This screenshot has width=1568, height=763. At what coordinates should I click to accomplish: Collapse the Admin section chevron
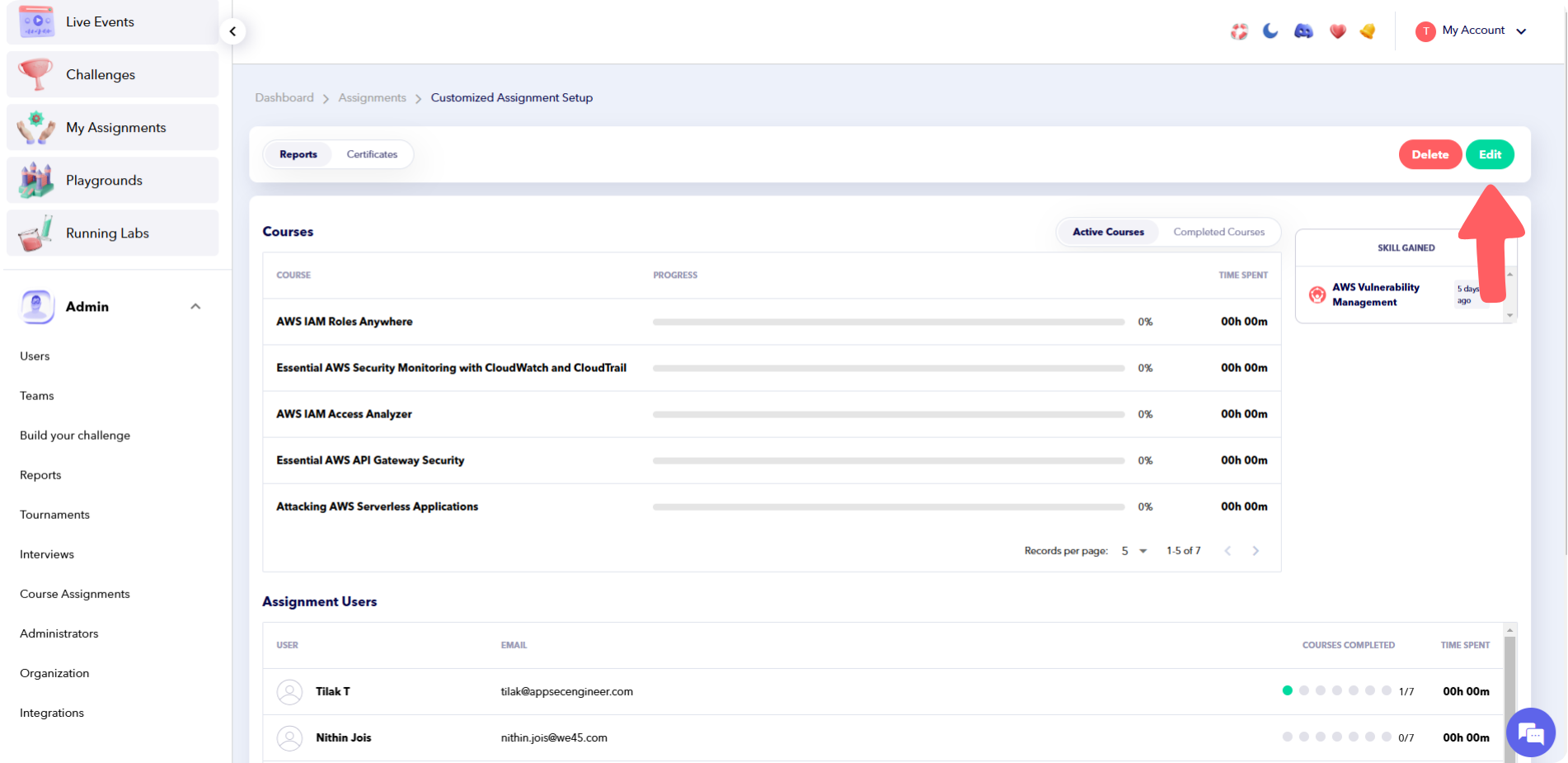click(x=195, y=306)
